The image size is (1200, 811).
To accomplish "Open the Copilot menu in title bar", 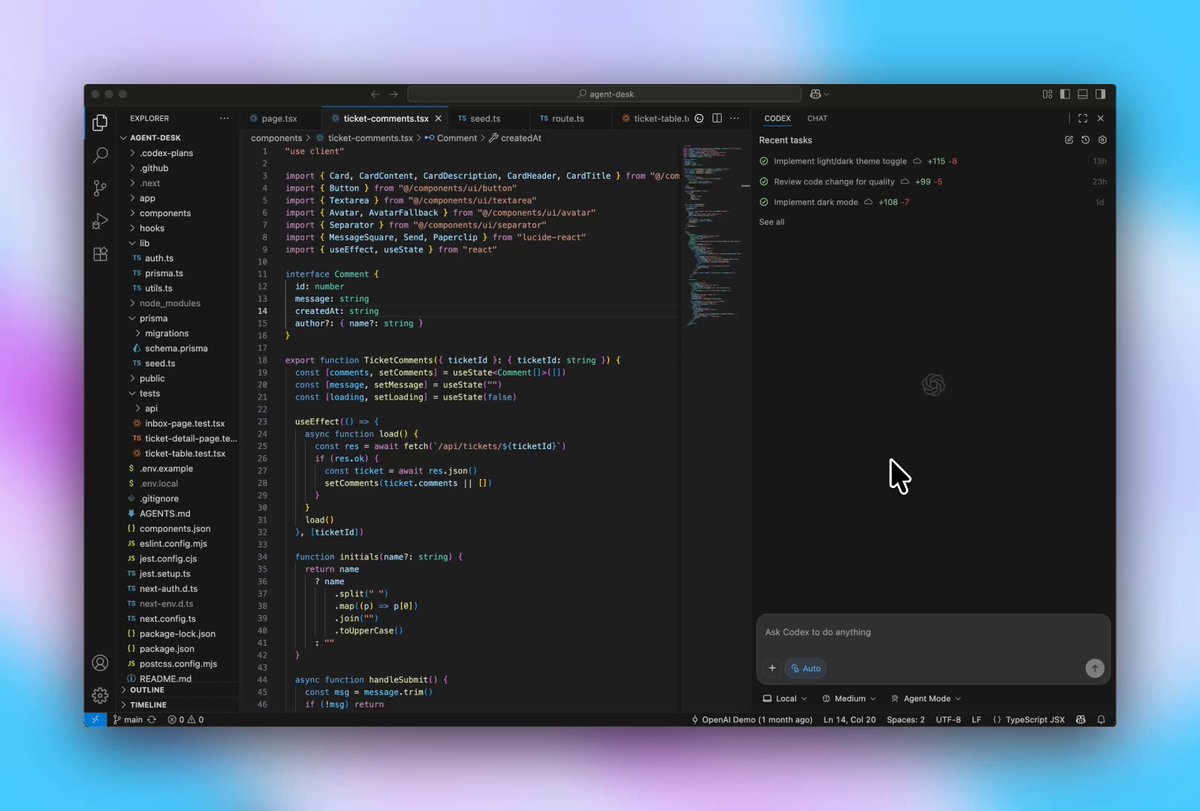I will click(x=820, y=94).
